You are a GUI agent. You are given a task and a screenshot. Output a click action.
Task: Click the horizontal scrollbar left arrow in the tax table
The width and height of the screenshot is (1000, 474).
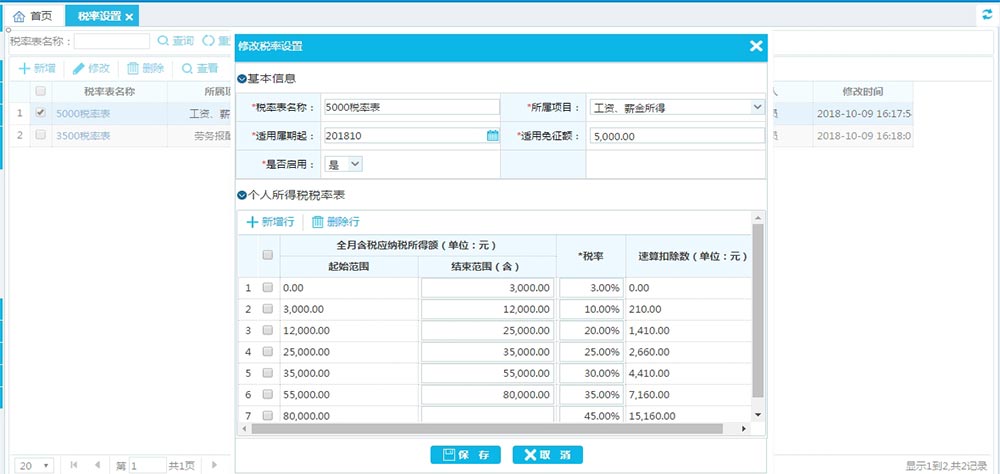(244, 429)
